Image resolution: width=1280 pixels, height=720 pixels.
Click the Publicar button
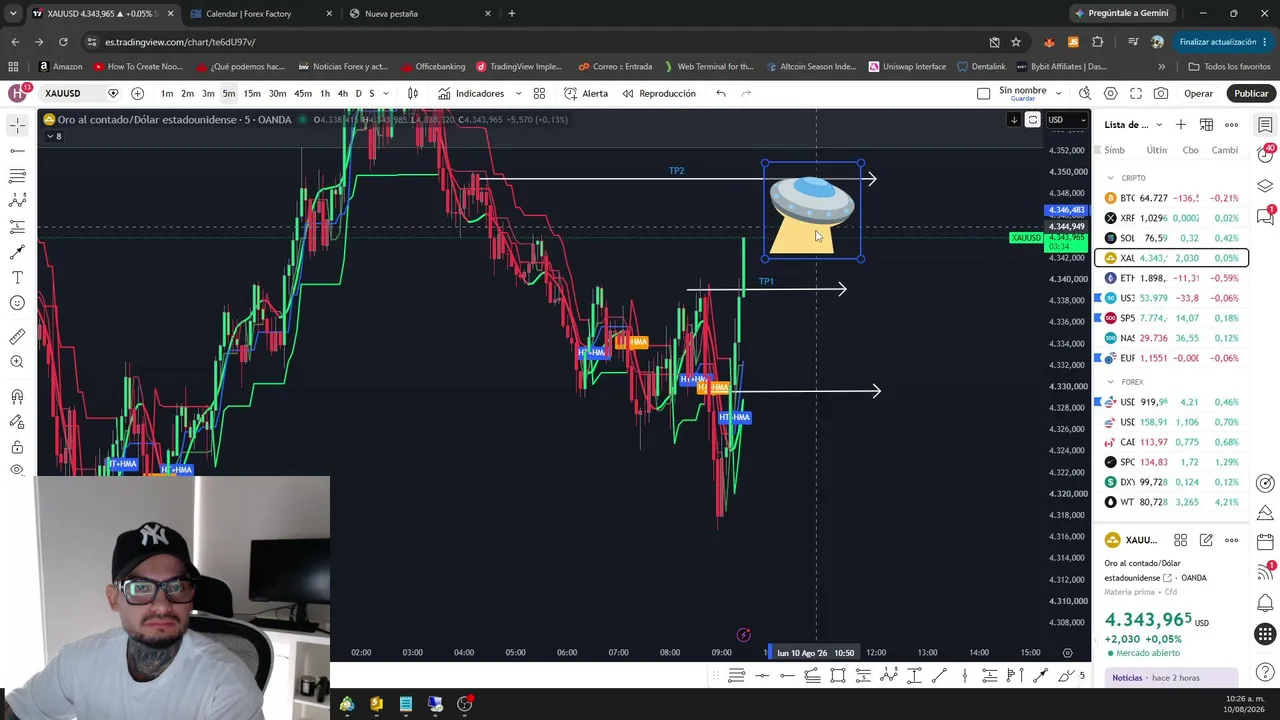click(x=1250, y=93)
